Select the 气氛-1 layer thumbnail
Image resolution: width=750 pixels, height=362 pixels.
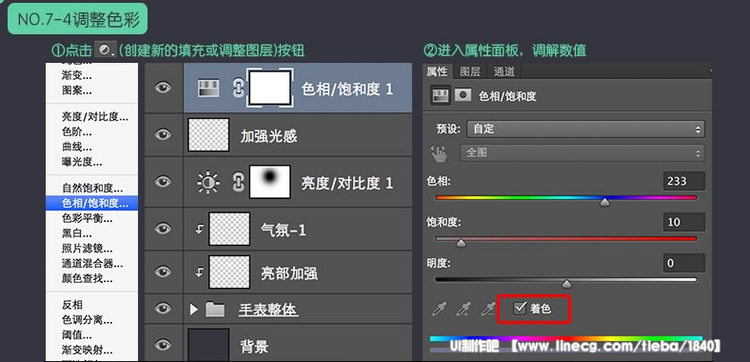pos(230,229)
